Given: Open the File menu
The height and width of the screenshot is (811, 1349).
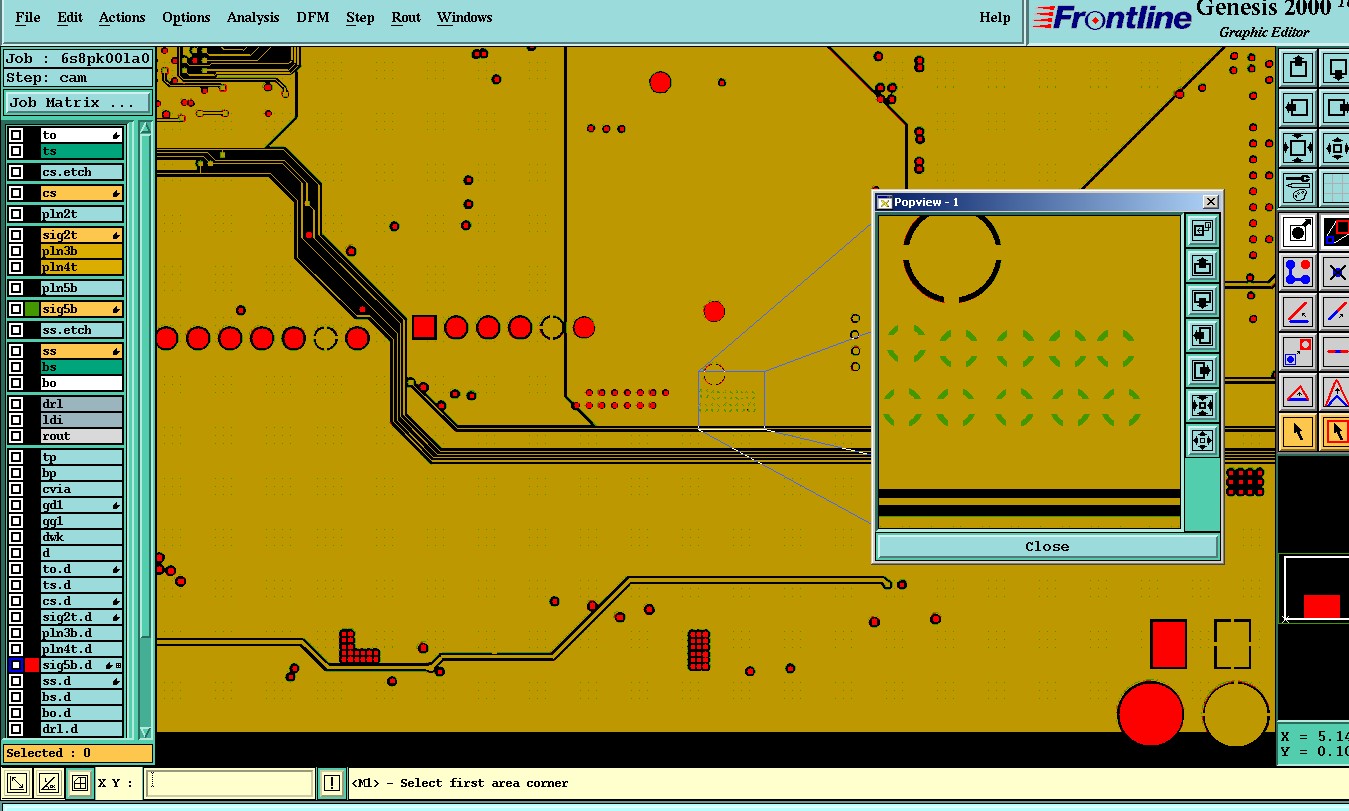Looking at the screenshot, I should (28, 17).
